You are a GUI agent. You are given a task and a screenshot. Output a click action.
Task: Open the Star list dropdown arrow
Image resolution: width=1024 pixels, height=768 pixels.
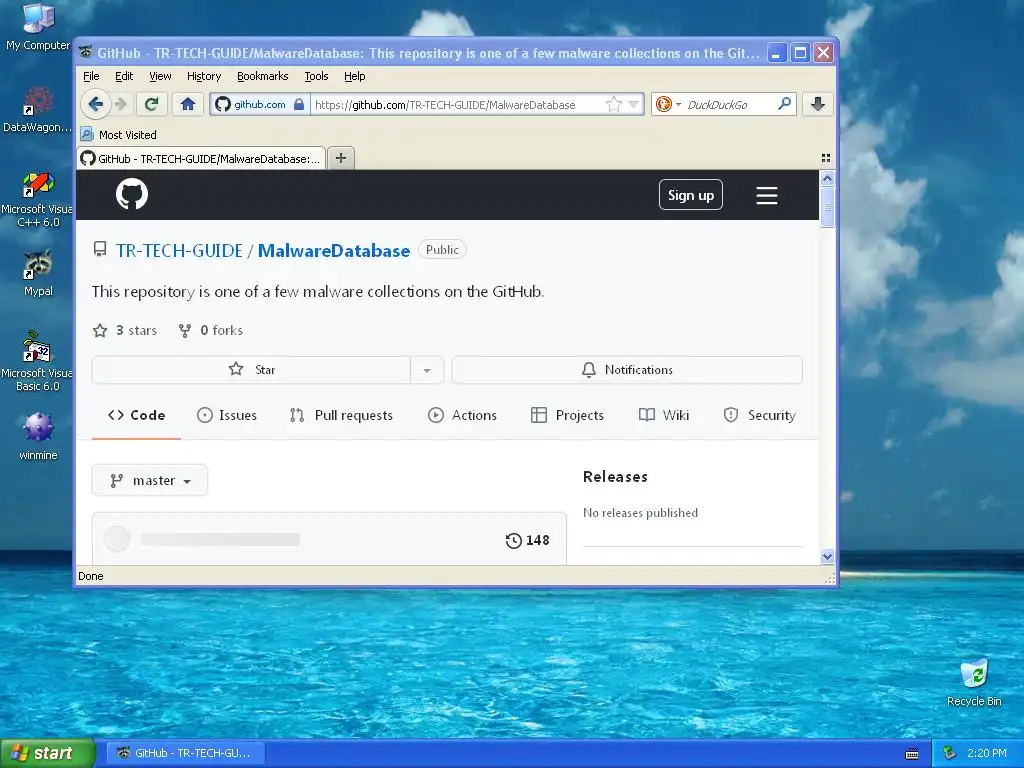click(426, 370)
